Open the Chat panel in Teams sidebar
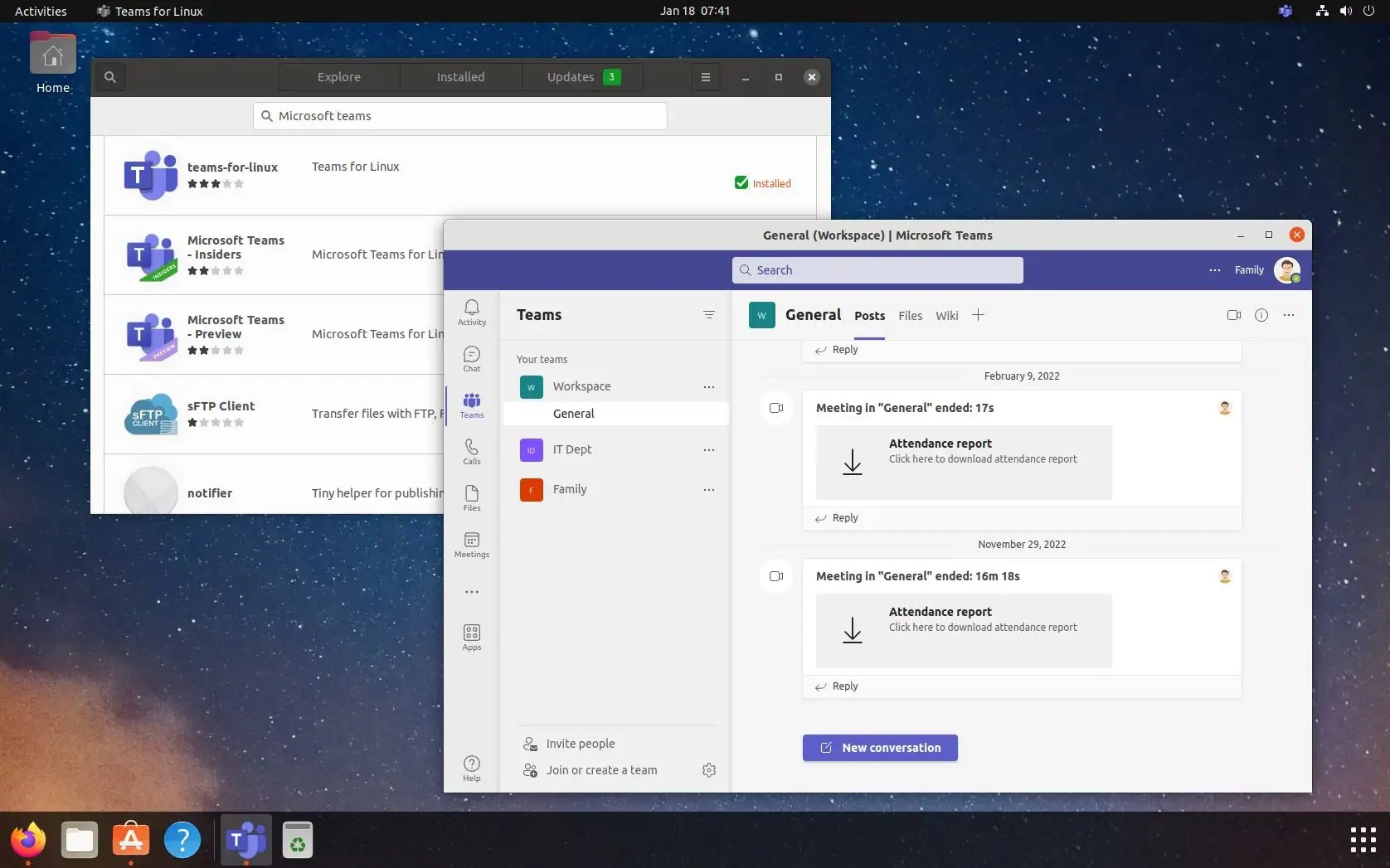 (x=471, y=358)
